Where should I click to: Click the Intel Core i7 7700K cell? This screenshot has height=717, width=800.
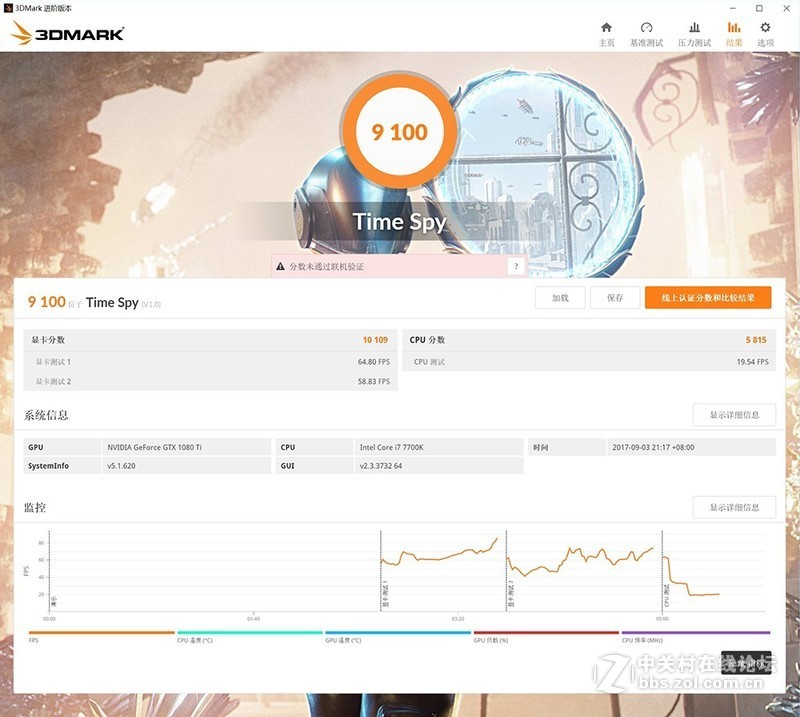(x=439, y=447)
